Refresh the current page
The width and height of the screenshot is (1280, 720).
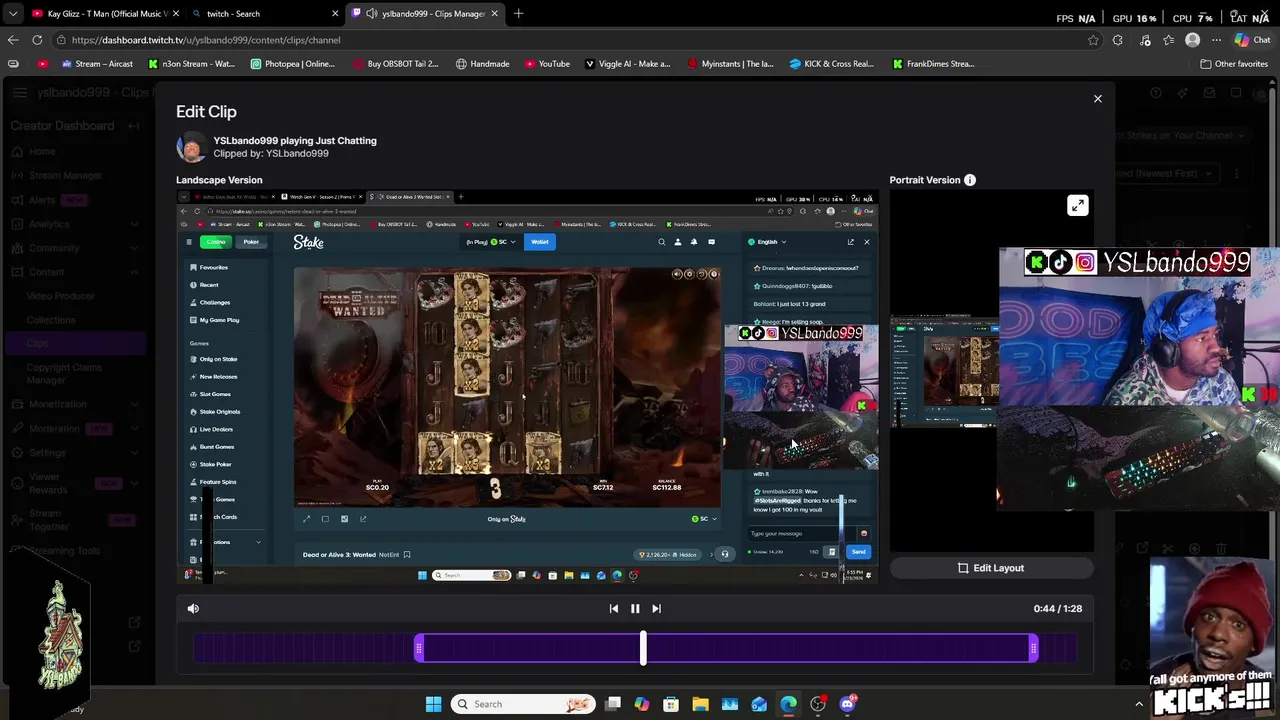(37, 40)
